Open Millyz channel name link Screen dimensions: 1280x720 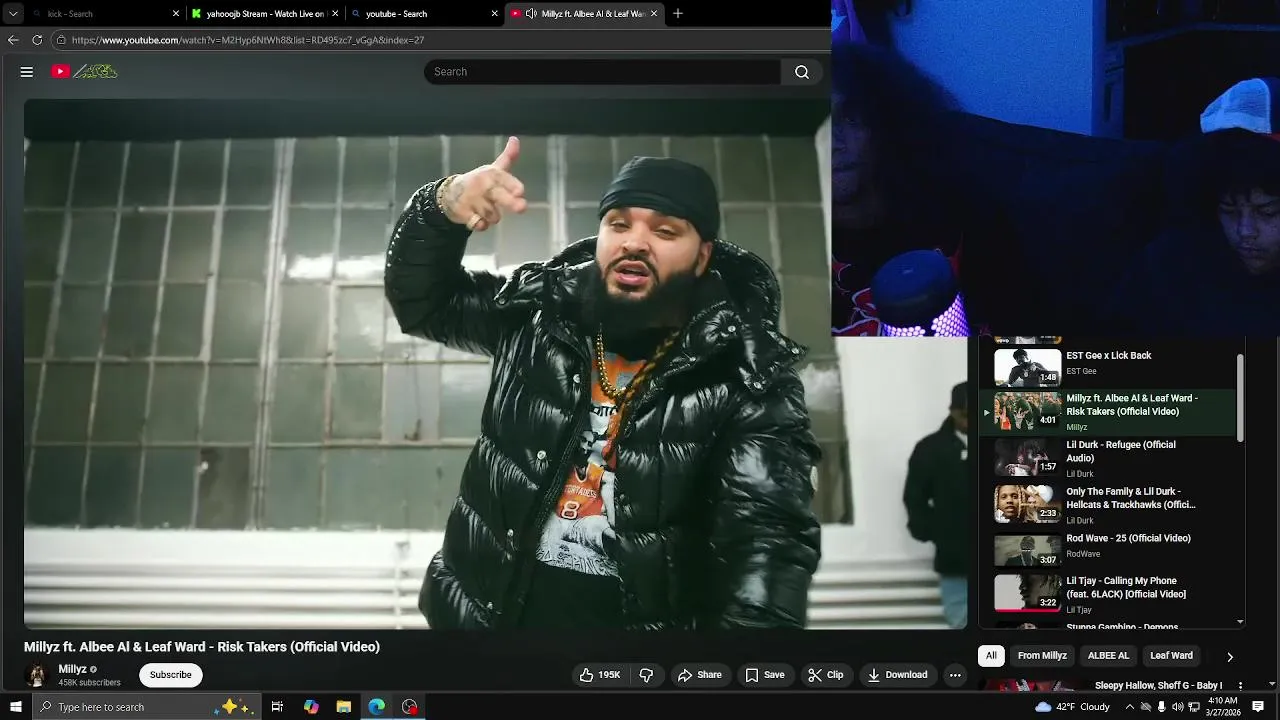pyautogui.click(x=72, y=669)
